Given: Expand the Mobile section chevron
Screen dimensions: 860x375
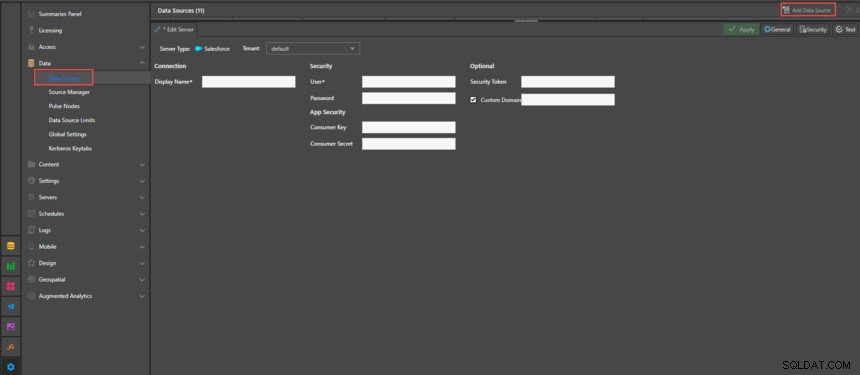Looking at the screenshot, I should tap(142, 247).
